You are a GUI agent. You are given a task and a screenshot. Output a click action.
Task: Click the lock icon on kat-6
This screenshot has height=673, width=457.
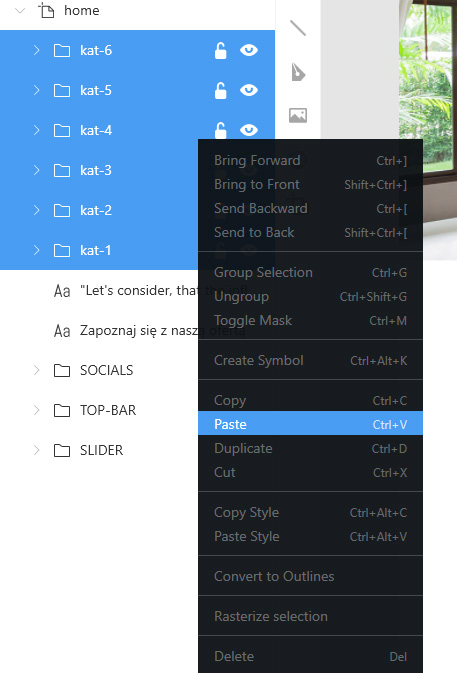coord(221,51)
